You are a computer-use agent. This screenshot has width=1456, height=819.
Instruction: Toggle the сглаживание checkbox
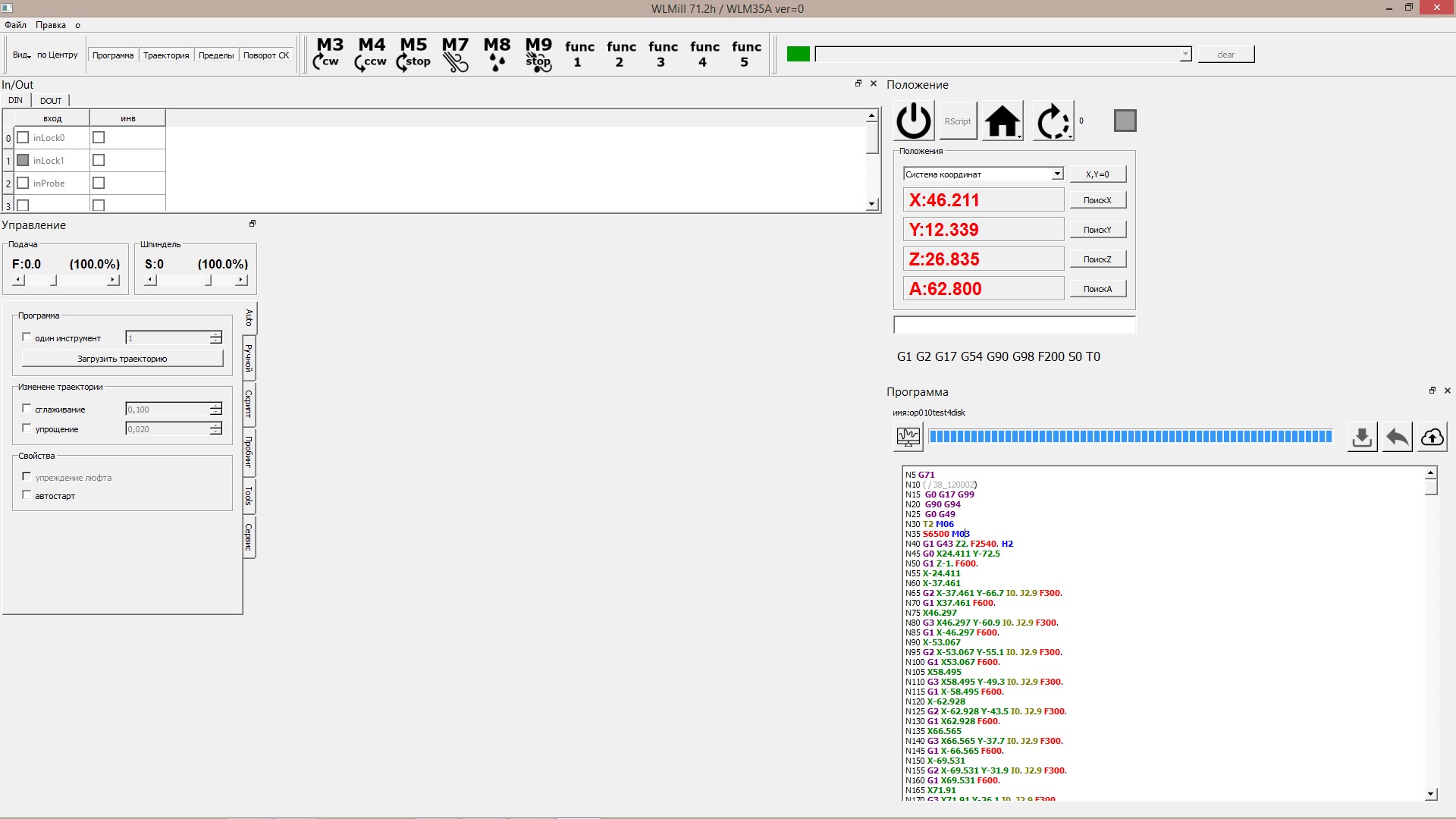[x=27, y=409]
